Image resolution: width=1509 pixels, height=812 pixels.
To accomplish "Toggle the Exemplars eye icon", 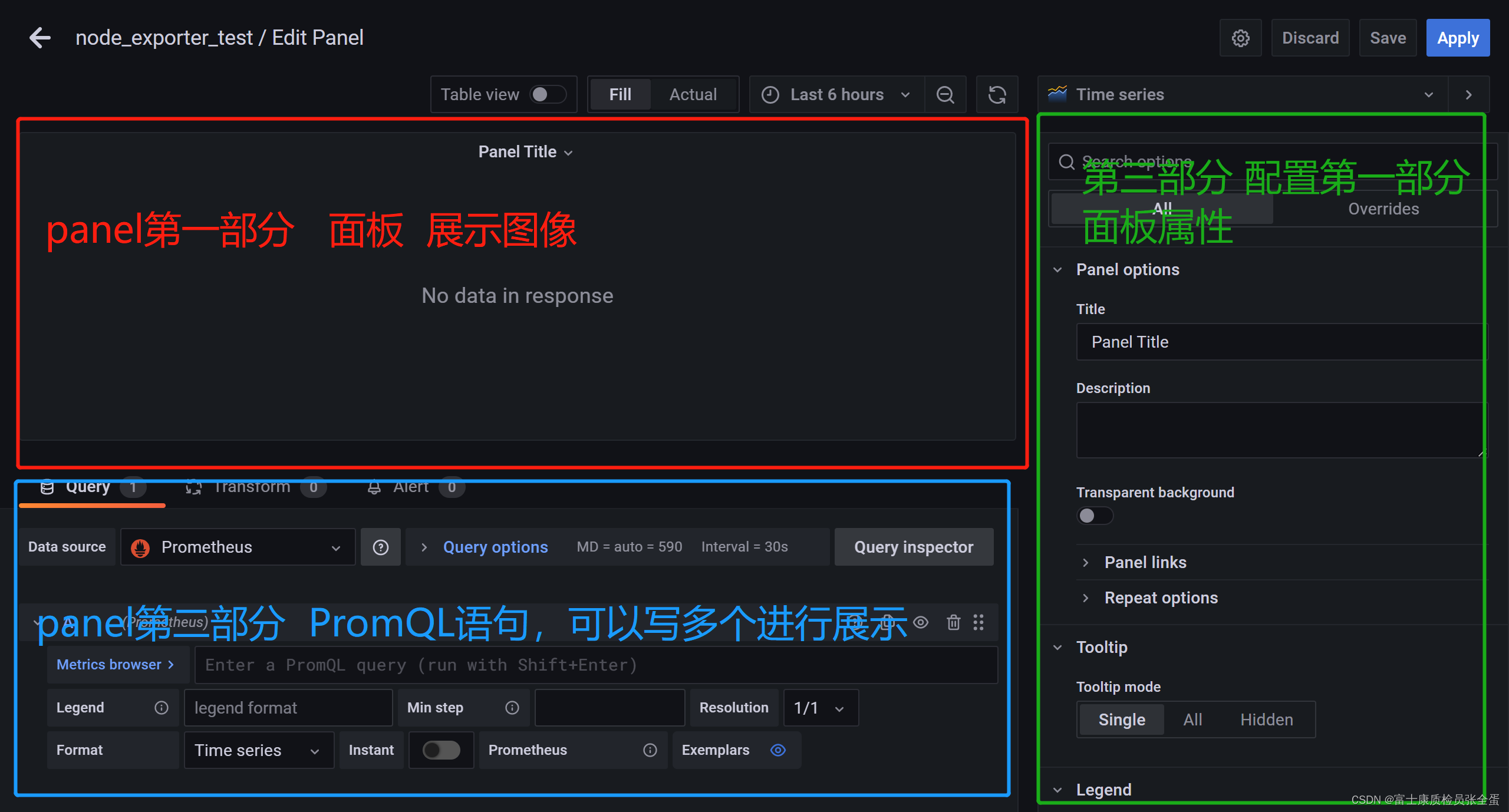I will (778, 750).
